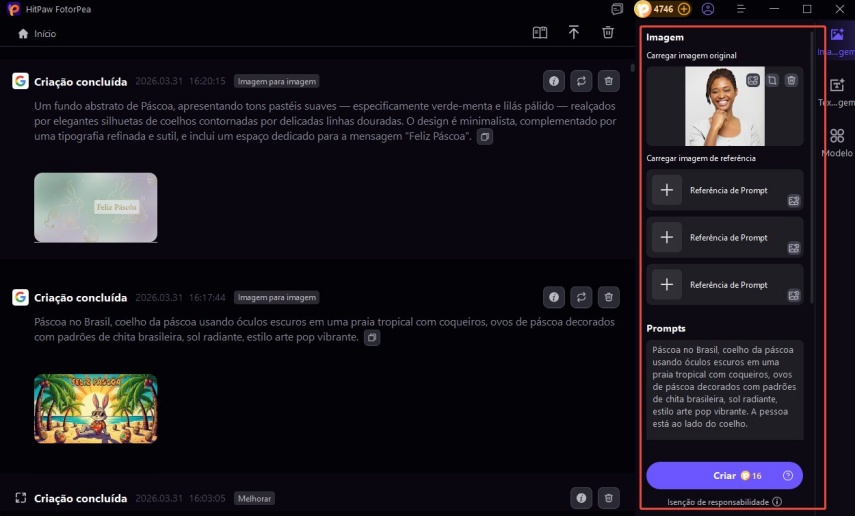The height and width of the screenshot is (516, 855).
Task: Click Imagem para imagem tag on 16:17:44 entry
Action: tap(276, 297)
